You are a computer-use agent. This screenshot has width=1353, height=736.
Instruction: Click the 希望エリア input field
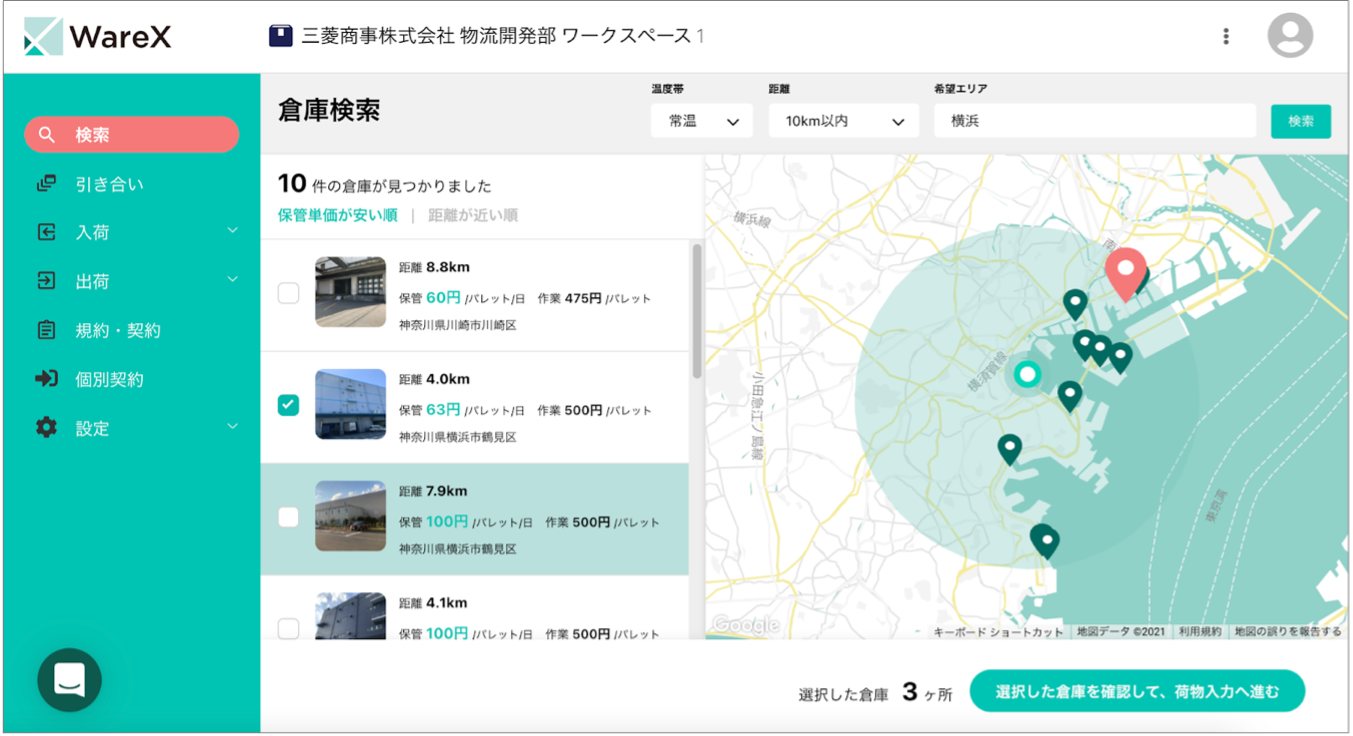(1094, 121)
